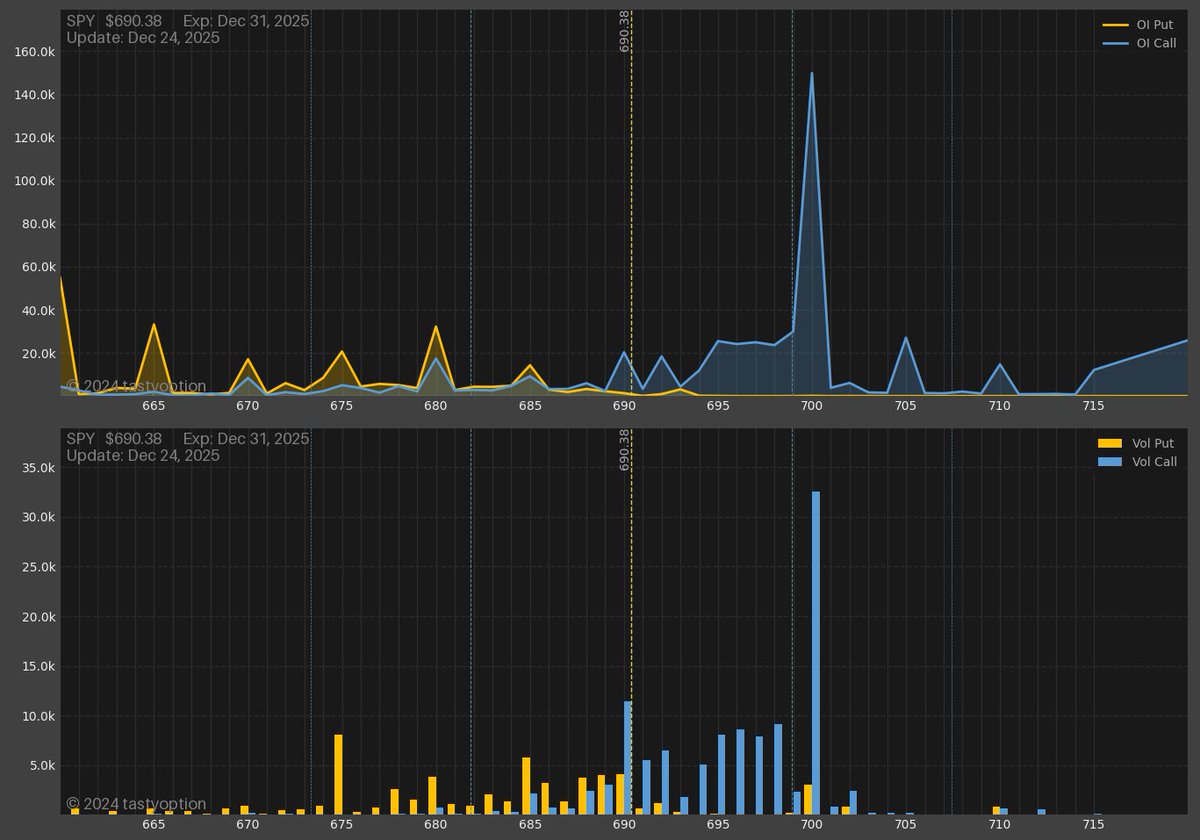The image size is (1200, 840).
Task: Click the Vol Call bar at strike 690
Action: [x=628, y=758]
